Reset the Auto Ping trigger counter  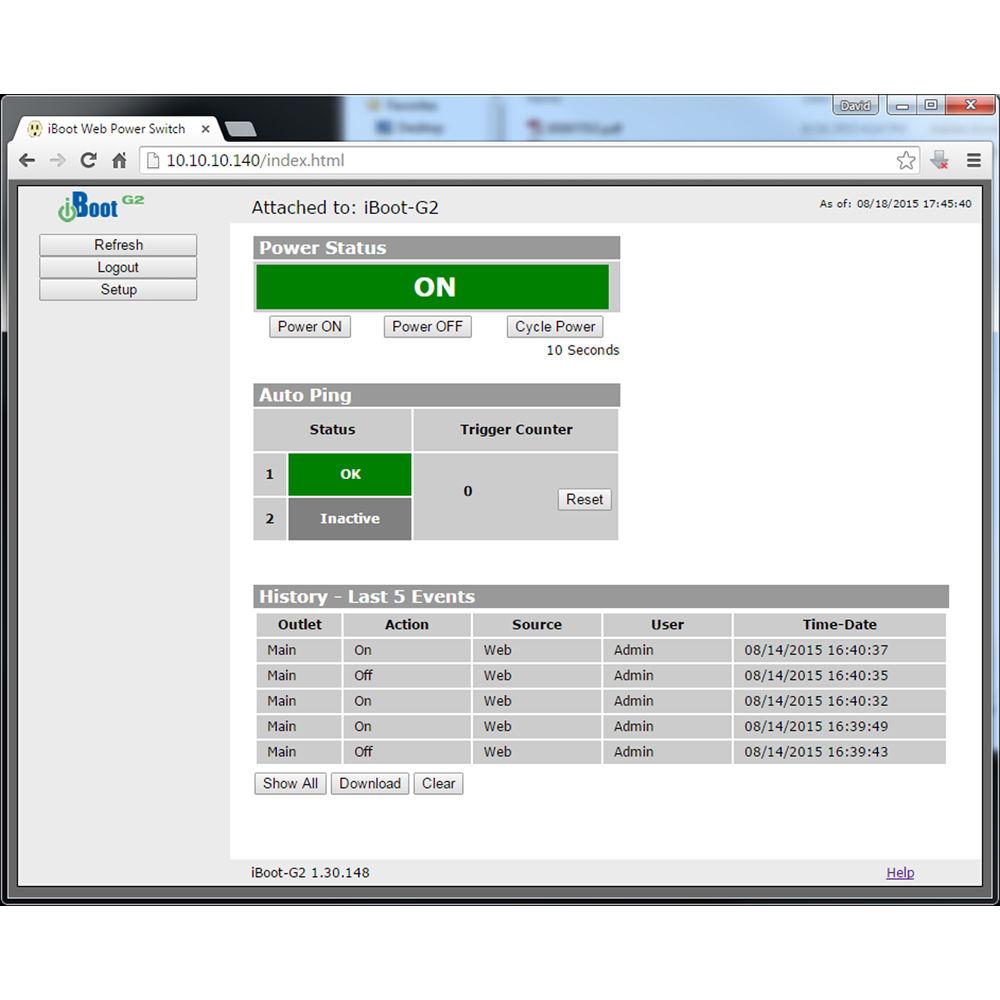point(584,500)
